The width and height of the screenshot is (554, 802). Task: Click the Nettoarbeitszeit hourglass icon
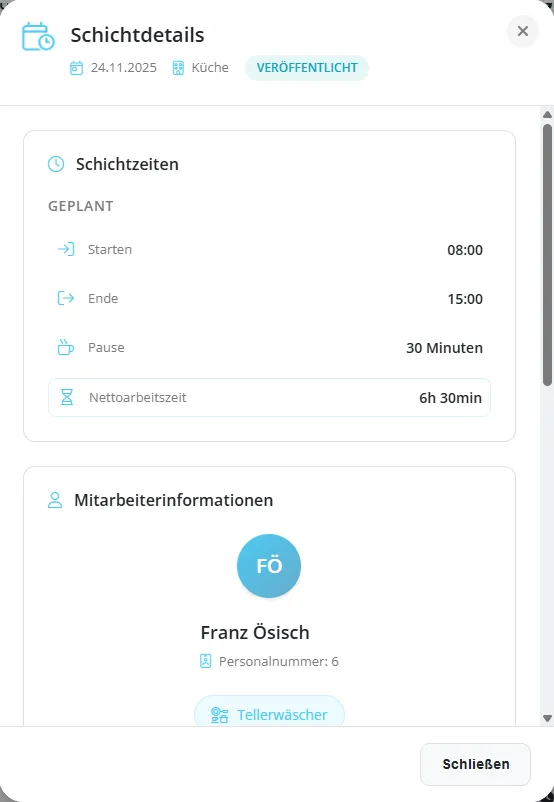point(67,397)
